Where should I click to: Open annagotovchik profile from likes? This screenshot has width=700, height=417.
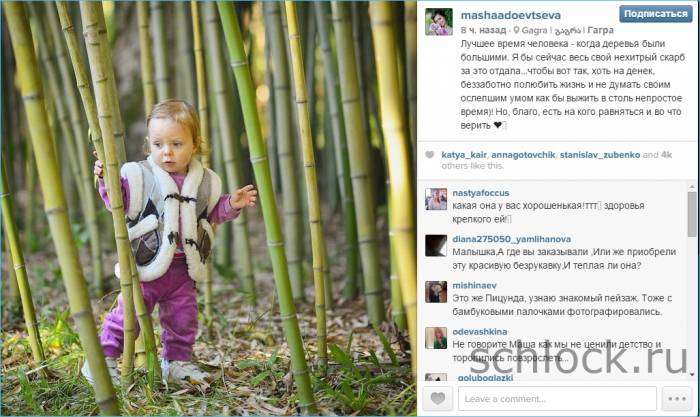[x=523, y=155]
